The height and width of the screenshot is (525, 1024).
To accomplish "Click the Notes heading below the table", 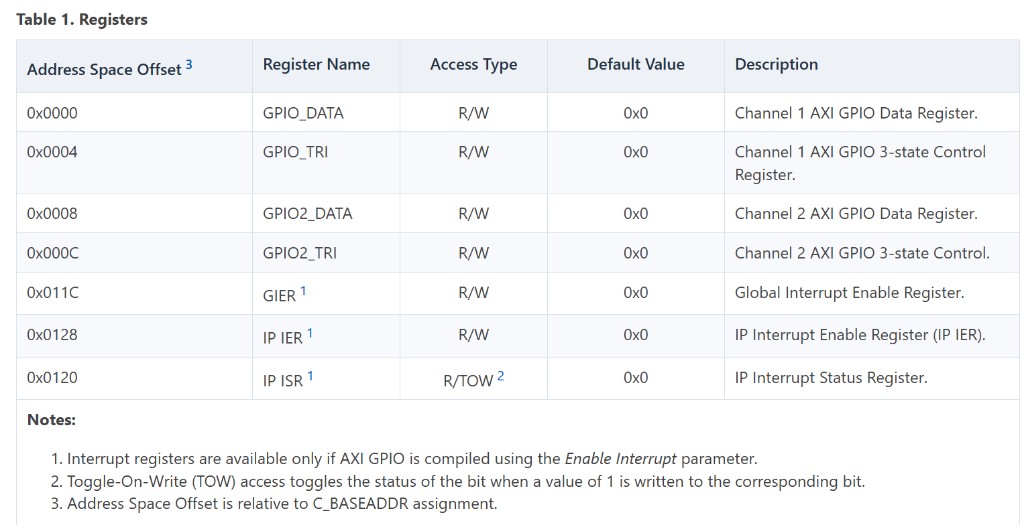I will [51, 420].
